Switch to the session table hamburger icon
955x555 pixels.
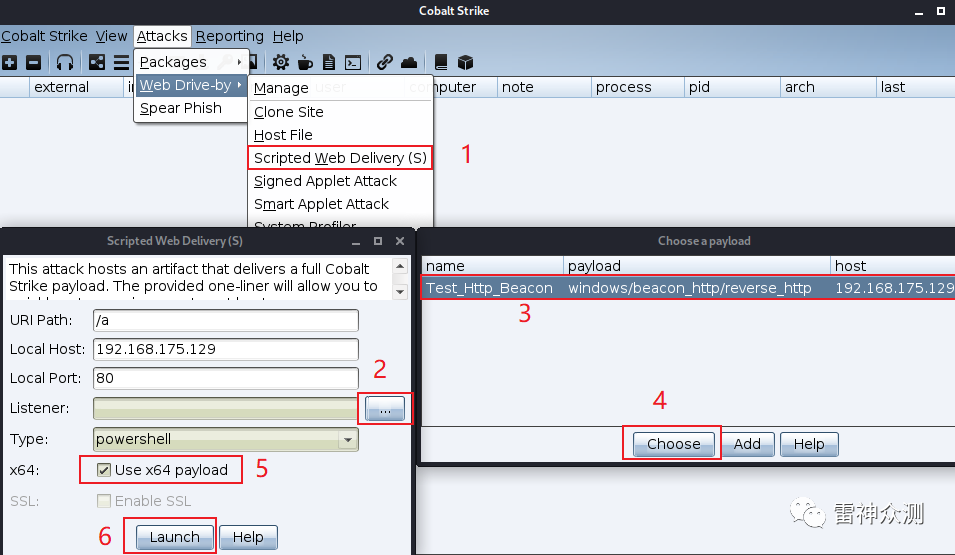pos(121,62)
